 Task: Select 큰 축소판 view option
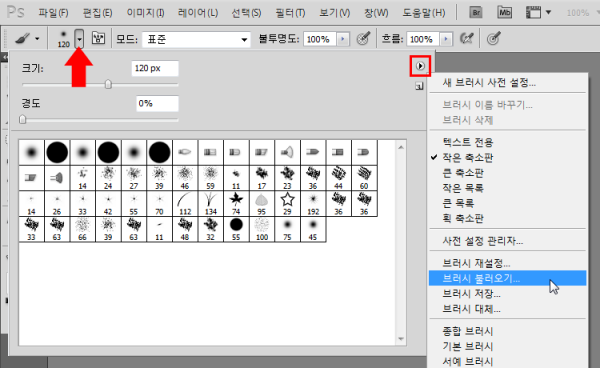[507, 173]
